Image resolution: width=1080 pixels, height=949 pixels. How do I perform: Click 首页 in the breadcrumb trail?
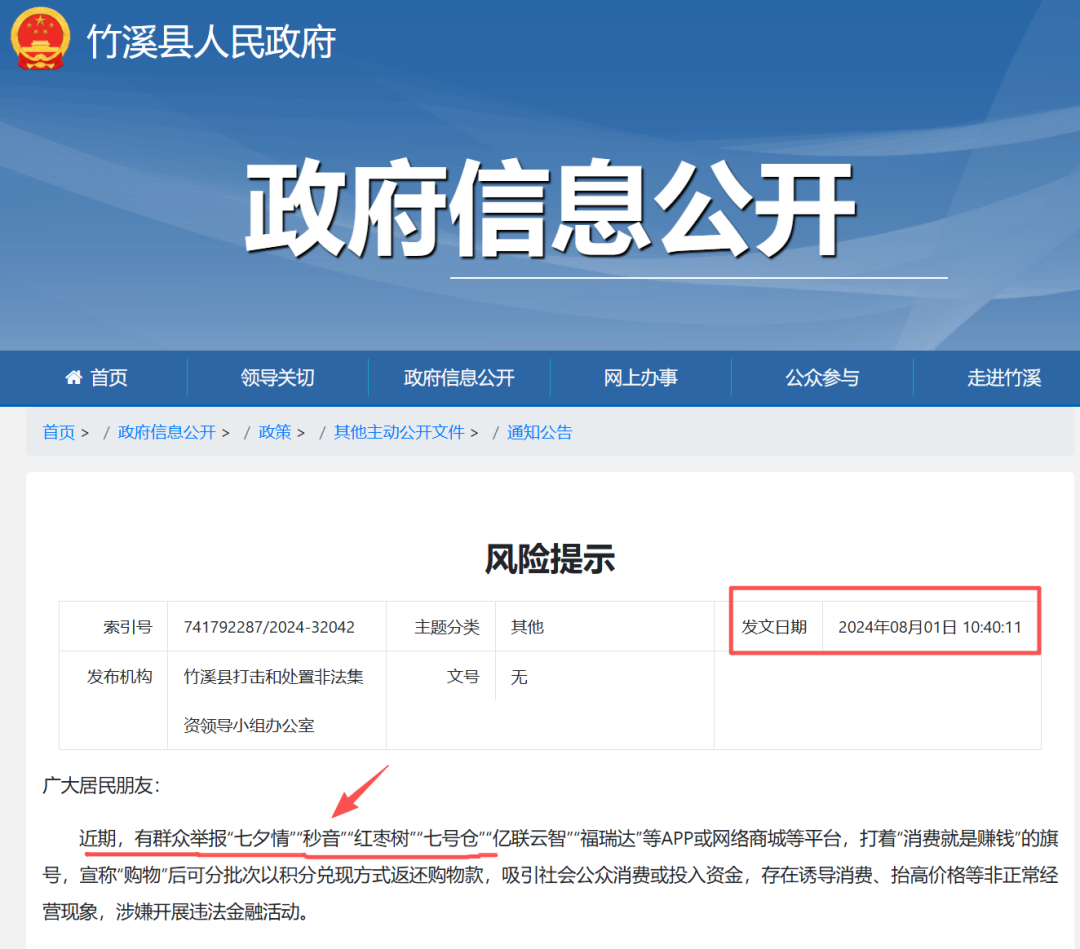[58, 432]
